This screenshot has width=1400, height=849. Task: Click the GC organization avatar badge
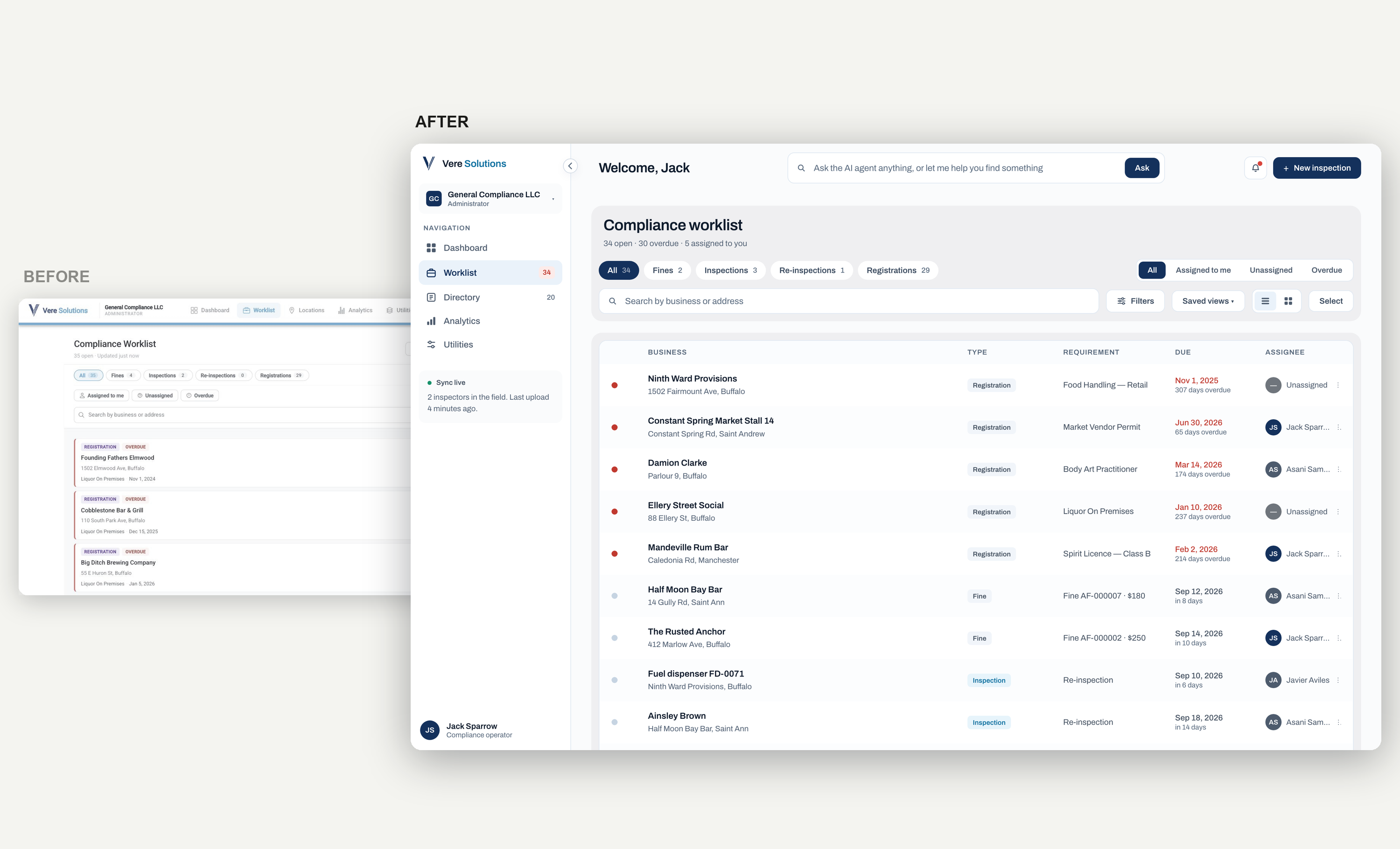click(434, 198)
